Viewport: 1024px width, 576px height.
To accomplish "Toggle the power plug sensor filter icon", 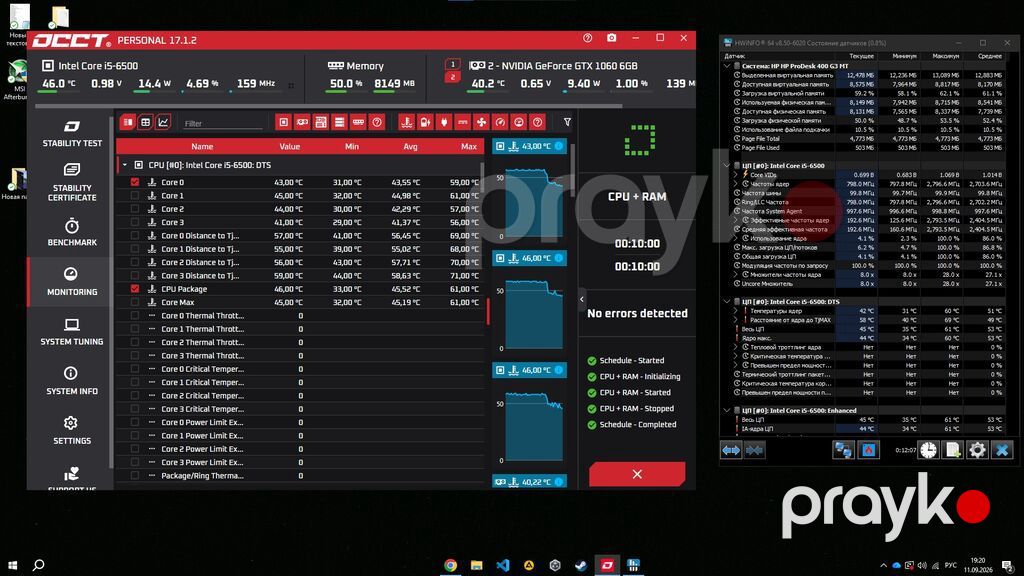I will 444,122.
